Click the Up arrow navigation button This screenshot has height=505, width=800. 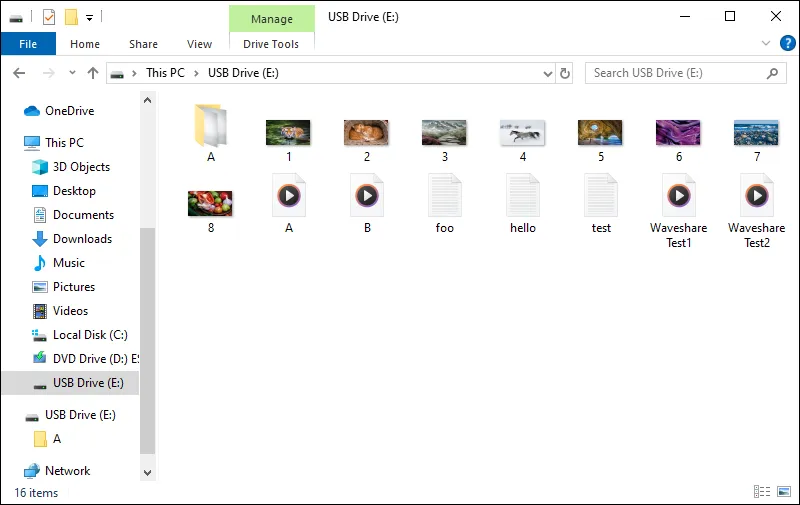93,73
